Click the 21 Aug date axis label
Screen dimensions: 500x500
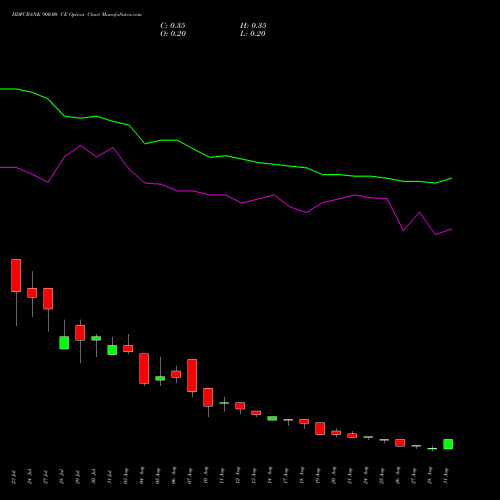[x=350, y=476]
